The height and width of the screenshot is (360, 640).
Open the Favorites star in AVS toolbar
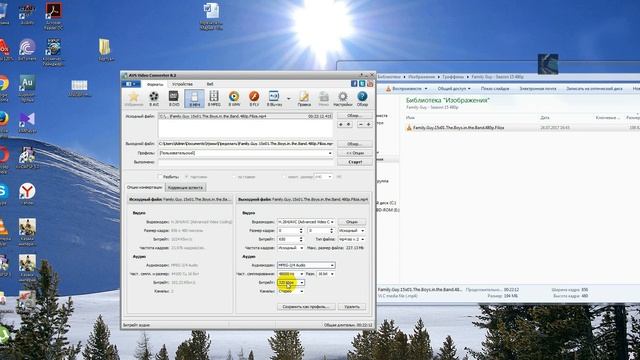coord(133,98)
